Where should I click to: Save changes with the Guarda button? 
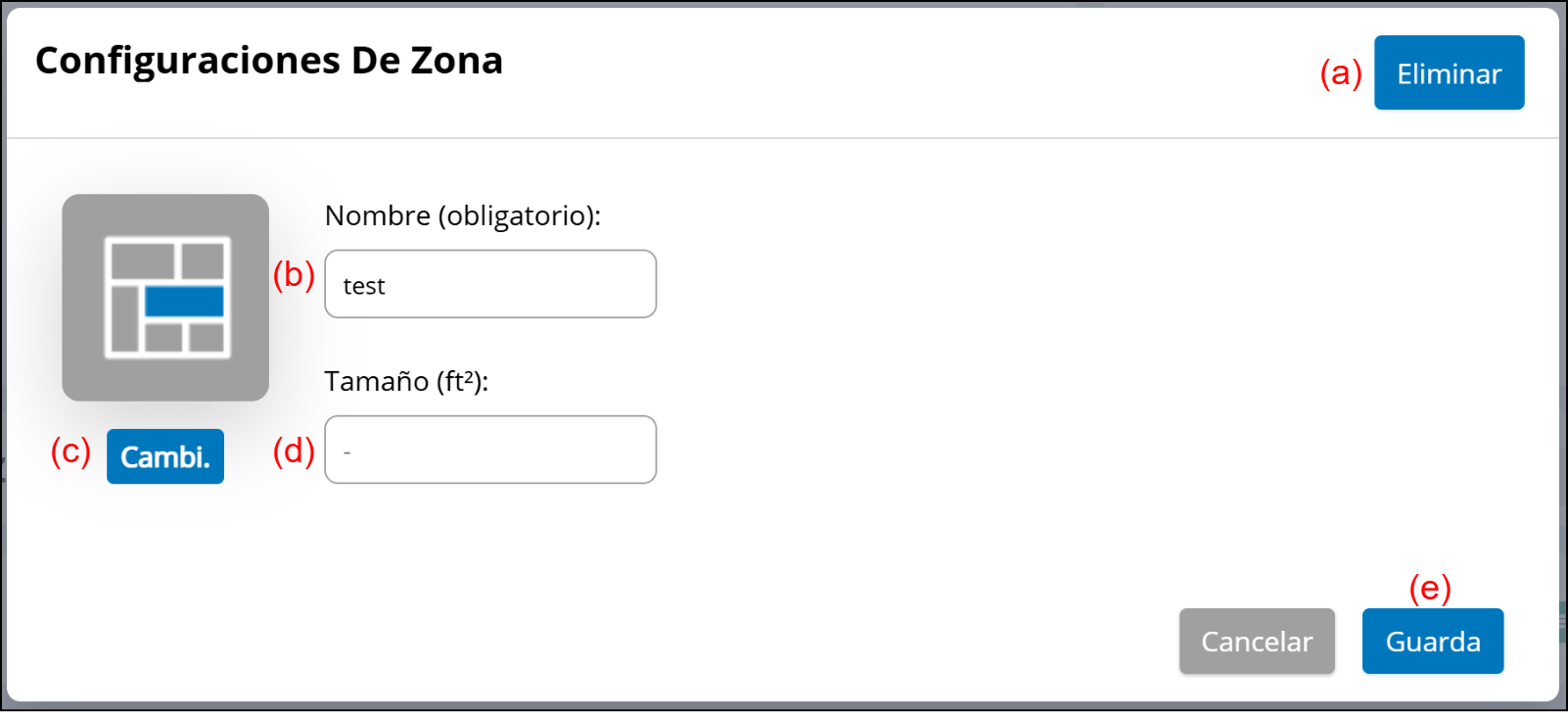point(1432,642)
